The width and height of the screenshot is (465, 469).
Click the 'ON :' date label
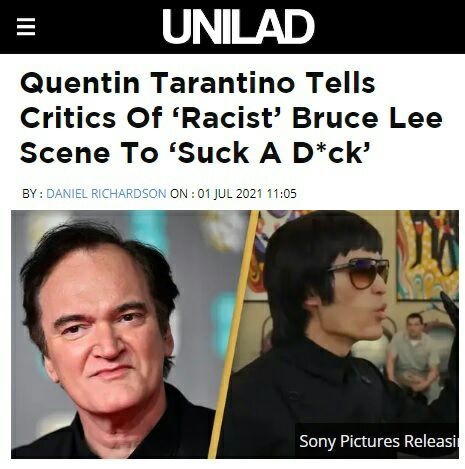[182, 194]
